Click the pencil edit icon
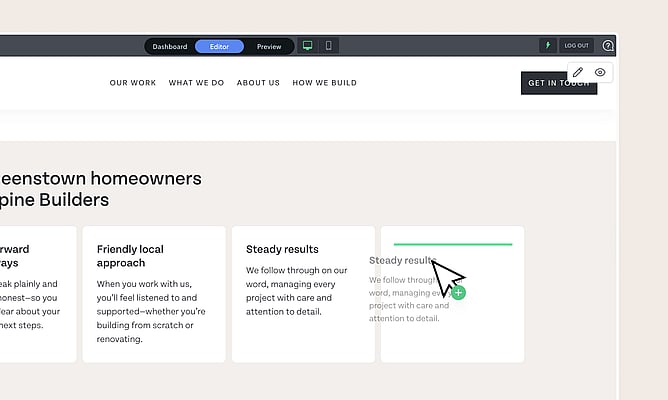Image resolution: width=668 pixels, height=400 pixels. pyautogui.click(x=578, y=73)
